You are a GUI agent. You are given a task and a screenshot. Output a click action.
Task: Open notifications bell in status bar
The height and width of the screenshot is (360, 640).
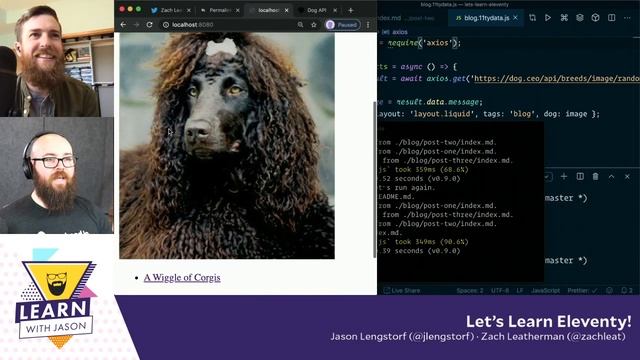[627, 291]
